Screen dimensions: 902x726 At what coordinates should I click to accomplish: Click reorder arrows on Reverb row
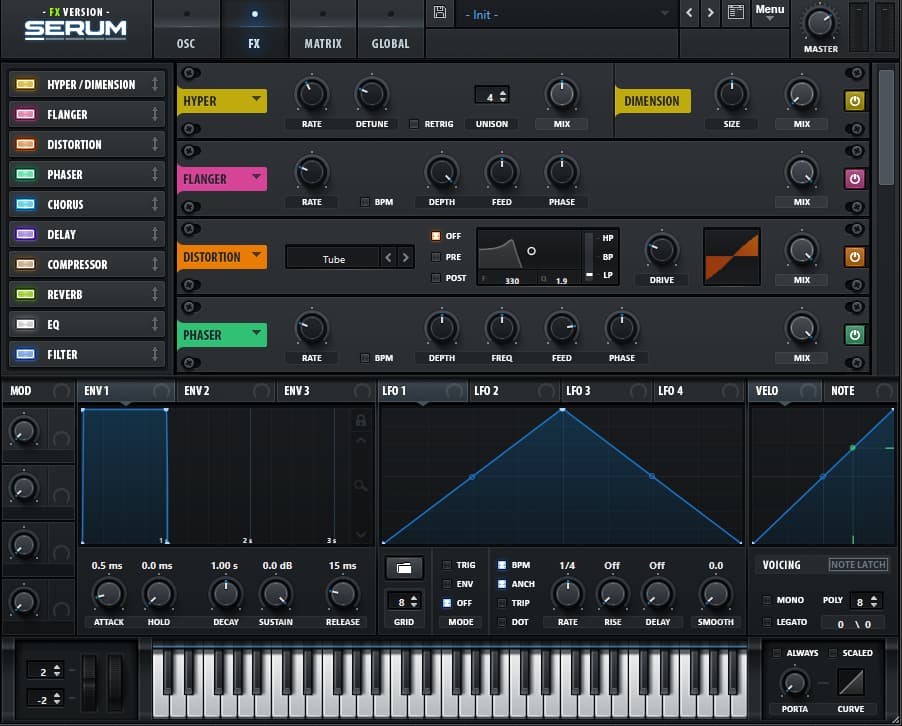point(155,295)
